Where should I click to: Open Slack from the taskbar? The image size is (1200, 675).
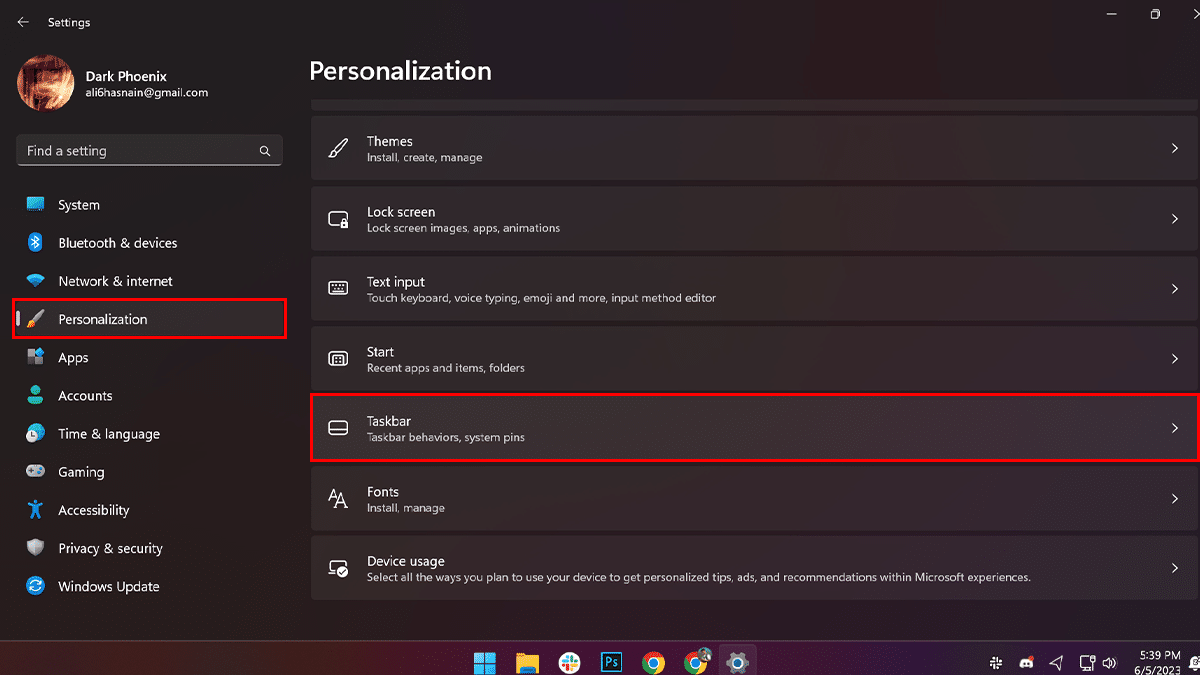point(569,662)
